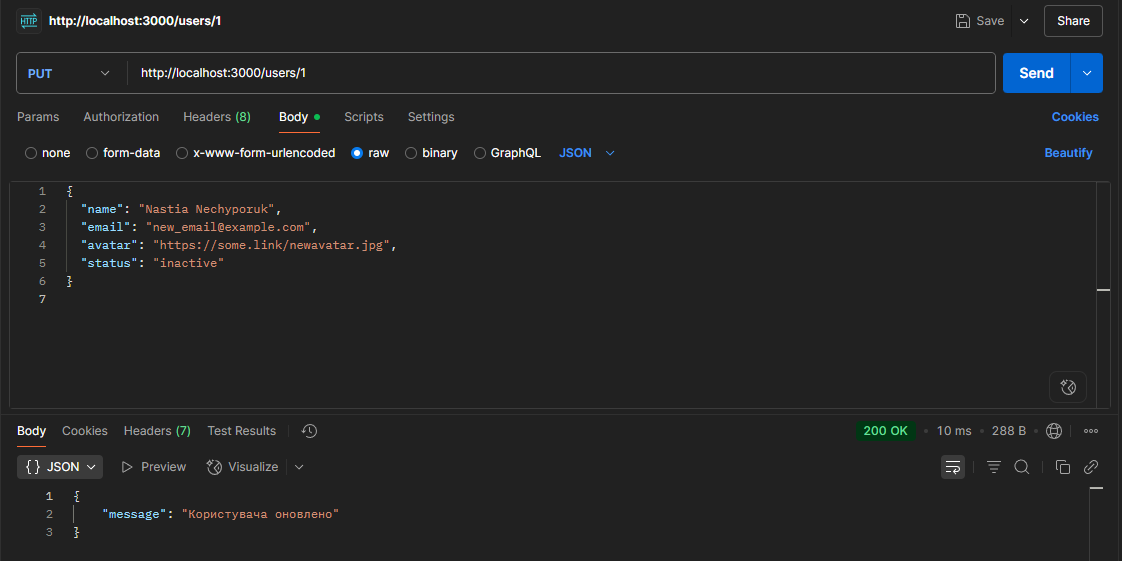Open the response JSON format dropdown

click(60, 467)
